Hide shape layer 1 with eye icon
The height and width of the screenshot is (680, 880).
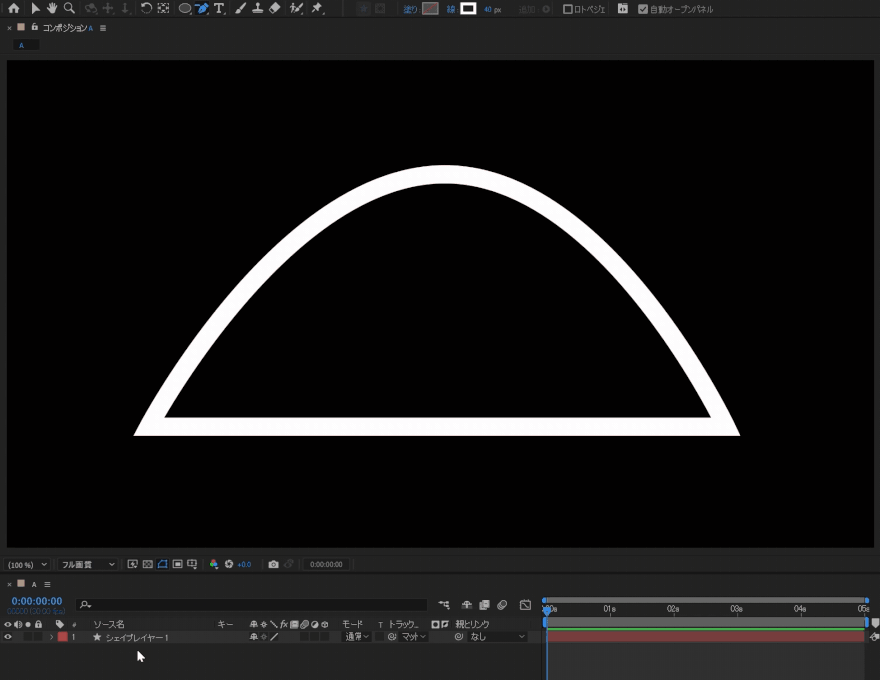[x=8, y=637]
